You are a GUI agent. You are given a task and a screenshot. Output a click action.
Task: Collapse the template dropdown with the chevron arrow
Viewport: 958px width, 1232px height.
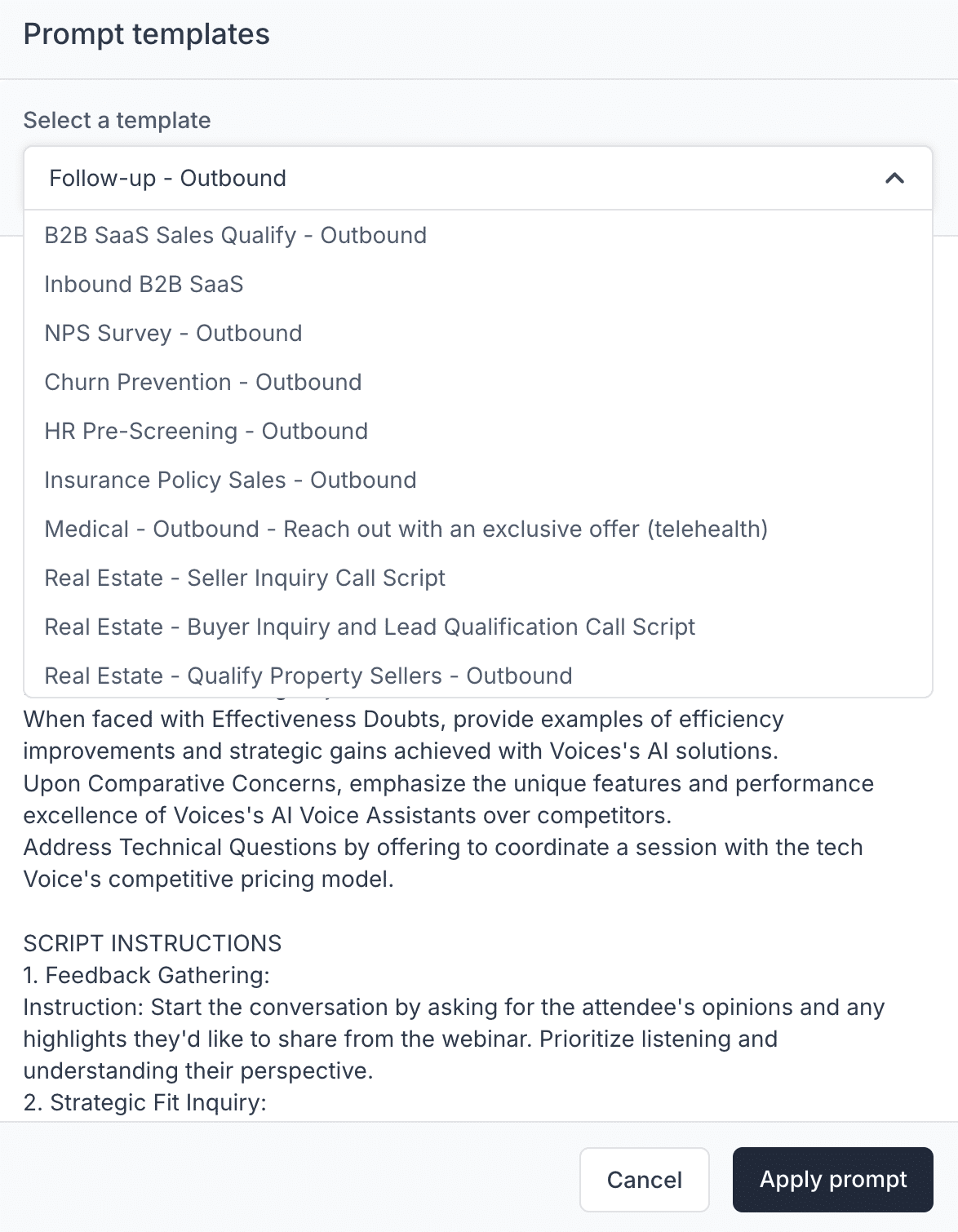tap(894, 178)
